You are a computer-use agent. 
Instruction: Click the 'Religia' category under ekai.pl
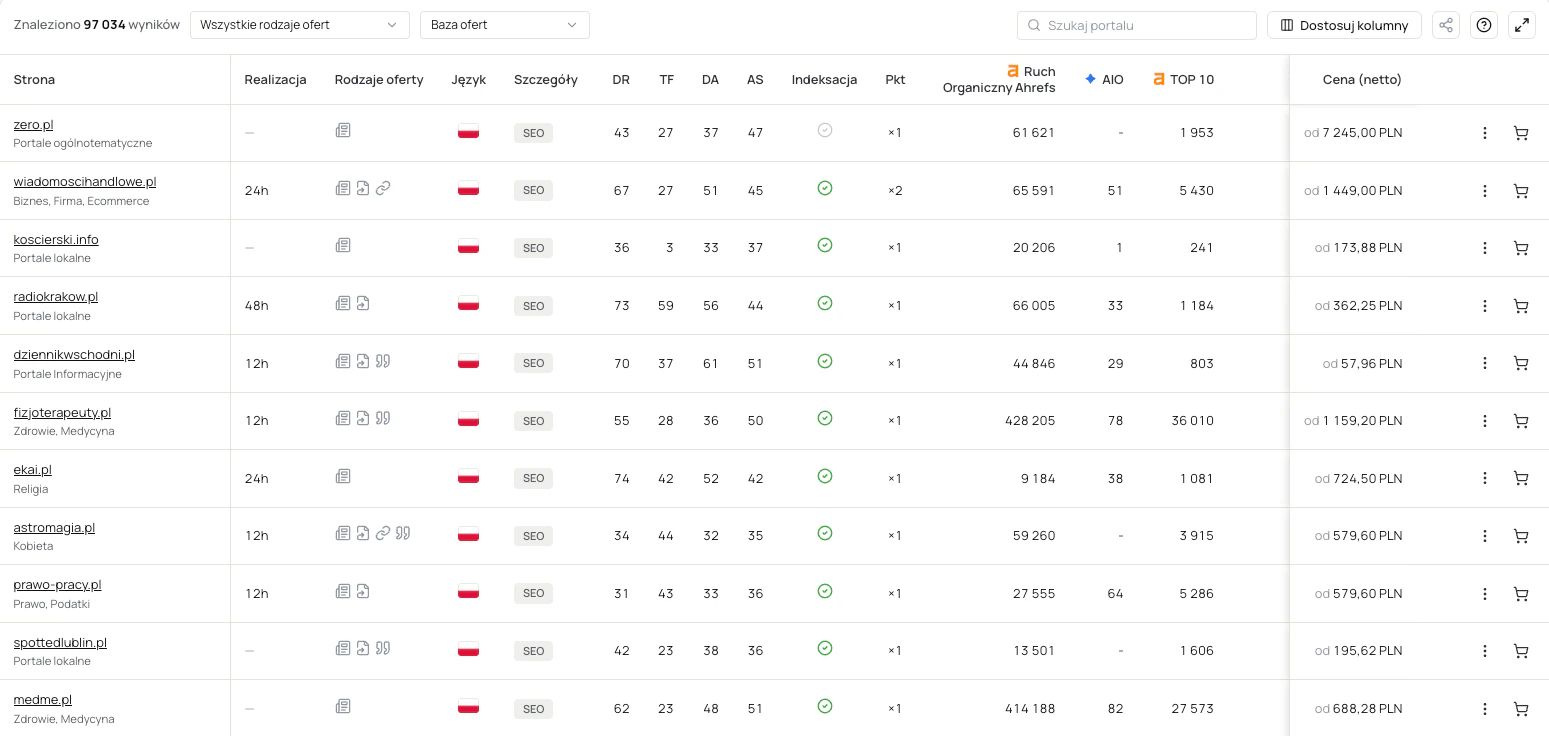click(31, 489)
